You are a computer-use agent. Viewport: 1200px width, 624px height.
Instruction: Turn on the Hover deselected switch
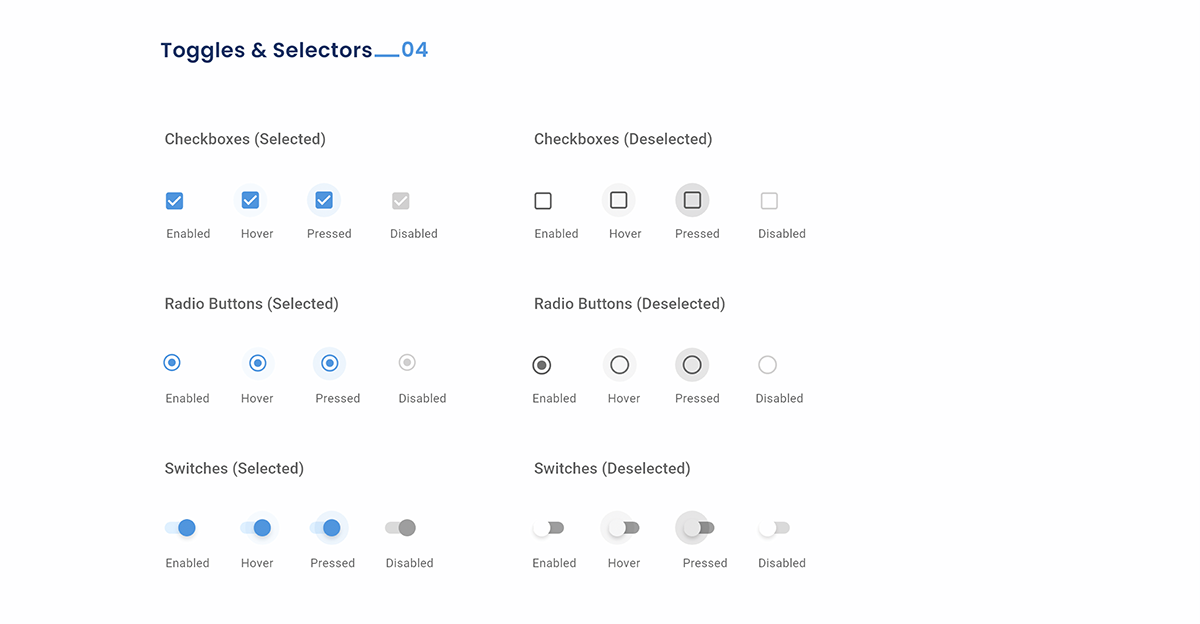623,528
